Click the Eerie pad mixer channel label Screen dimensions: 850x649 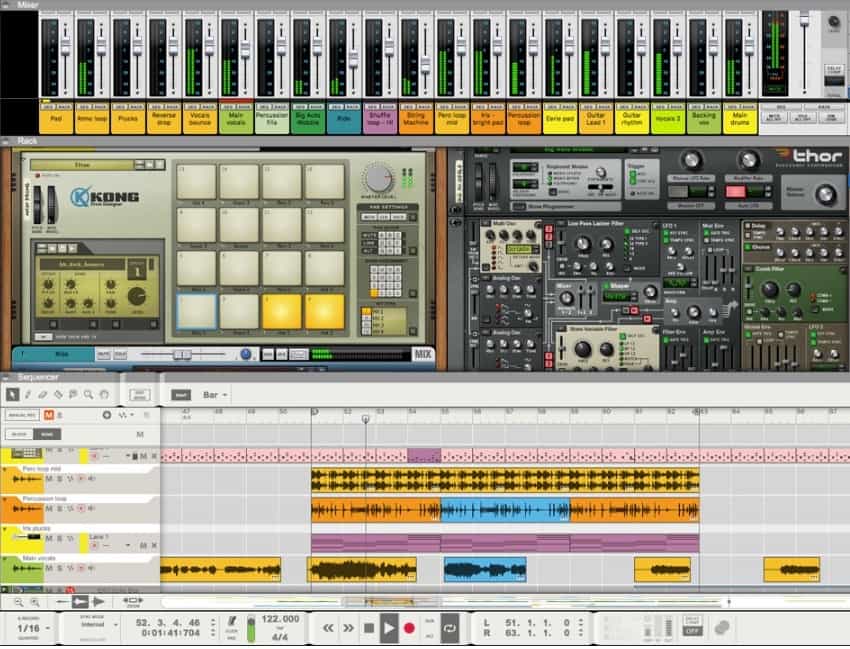click(x=560, y=119)
